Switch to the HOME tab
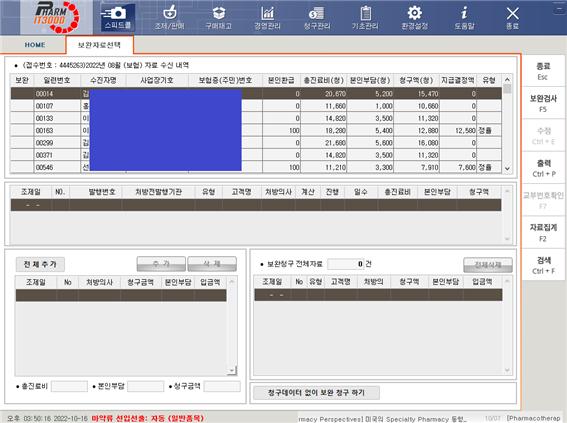The width and height of the screenshot is (567, 423). click(x=35, y=45)
